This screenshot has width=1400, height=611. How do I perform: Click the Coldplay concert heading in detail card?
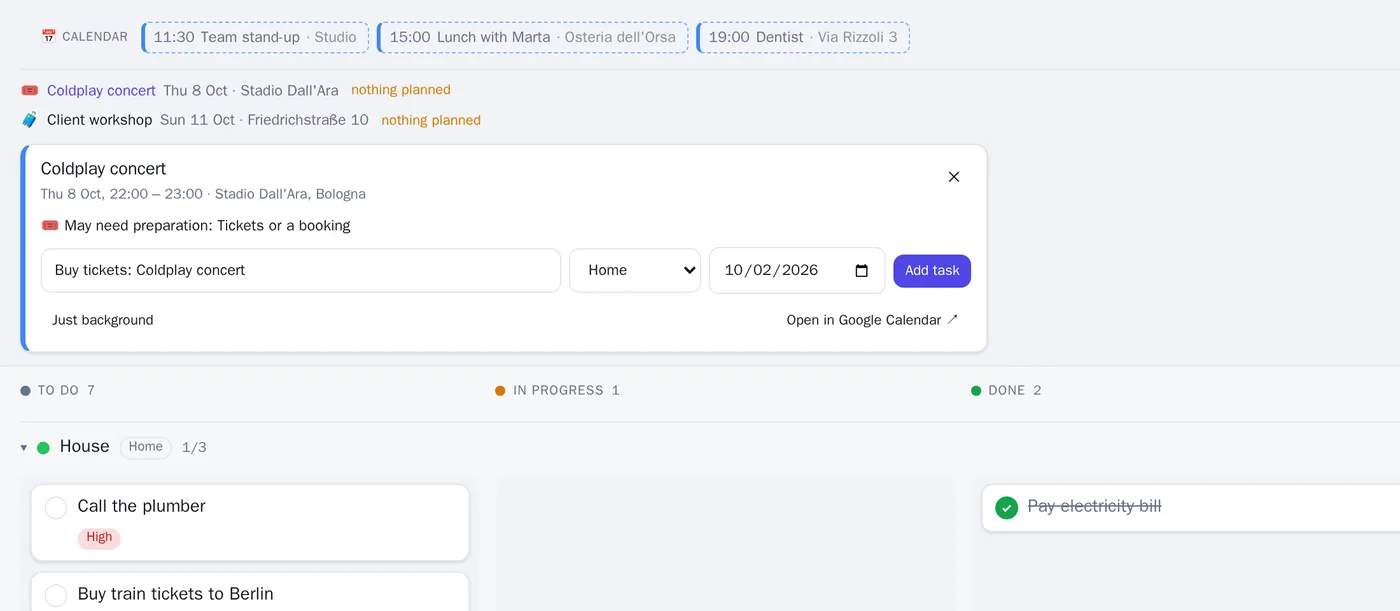[104, 169]
